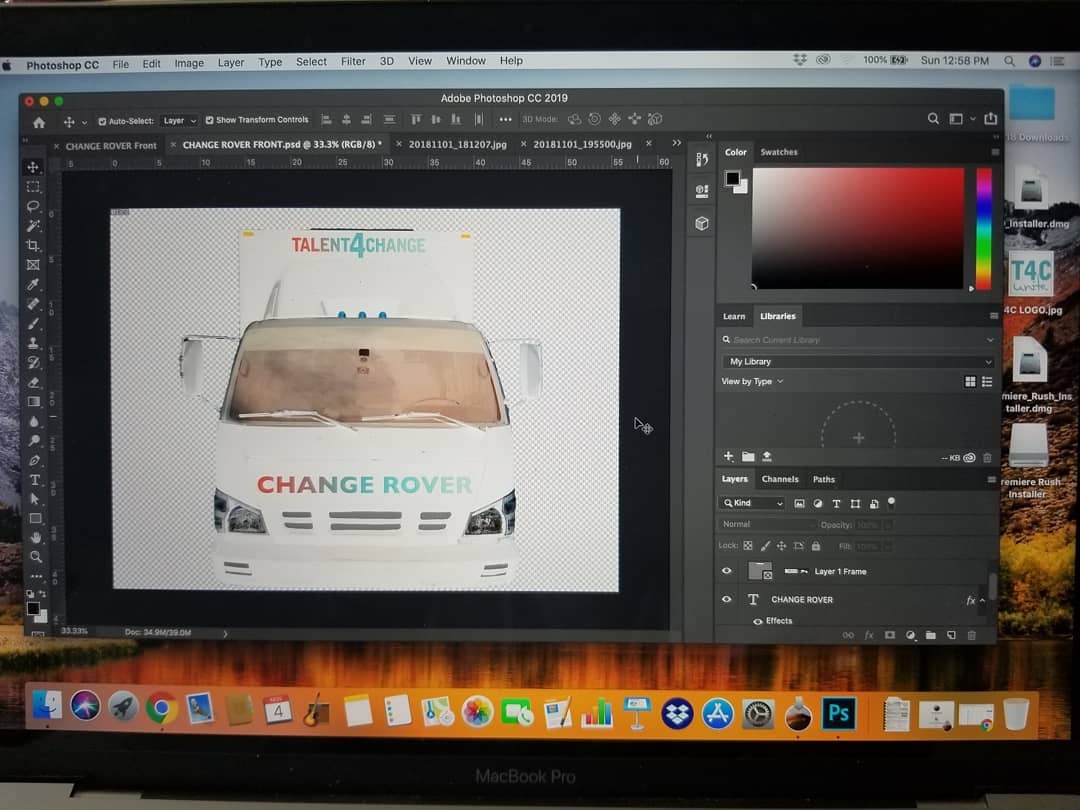The height and width of the screenshot is (810, 1080).
Task: Toggle lock transparent pixels
Action: click(x=747, y=546)
